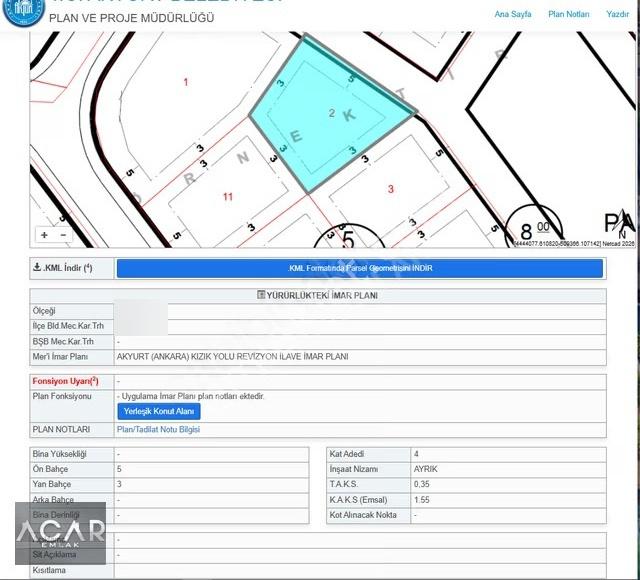Click the Yan Bahçe value 3

coord(119,484)
